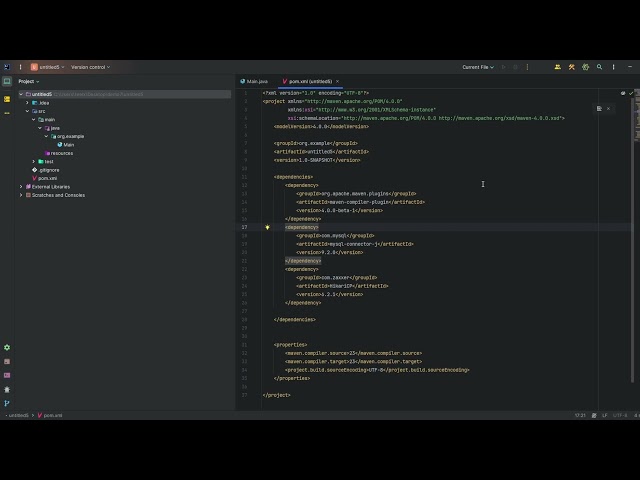
Task: Open the IDE settings gear icon
Action: pos(585,67)
